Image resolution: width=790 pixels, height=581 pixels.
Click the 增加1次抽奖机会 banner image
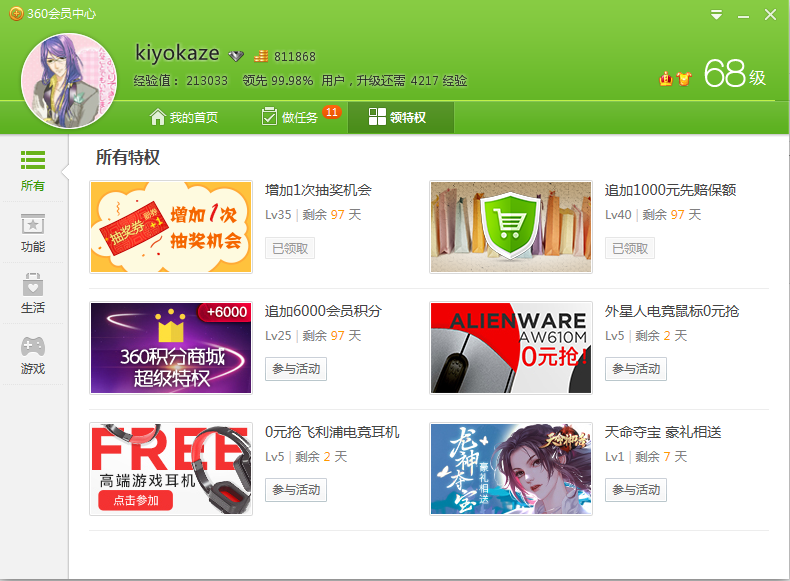[171, 227]
